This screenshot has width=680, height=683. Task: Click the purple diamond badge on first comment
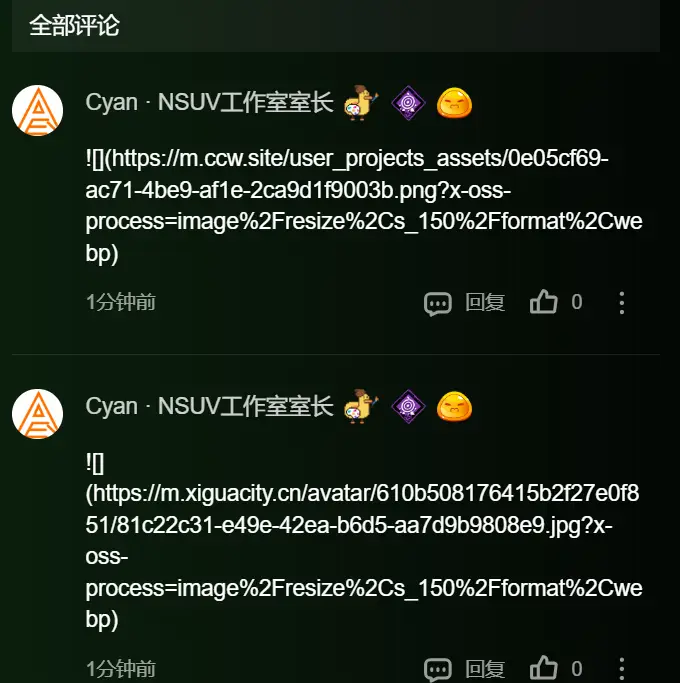coord(408,103)
